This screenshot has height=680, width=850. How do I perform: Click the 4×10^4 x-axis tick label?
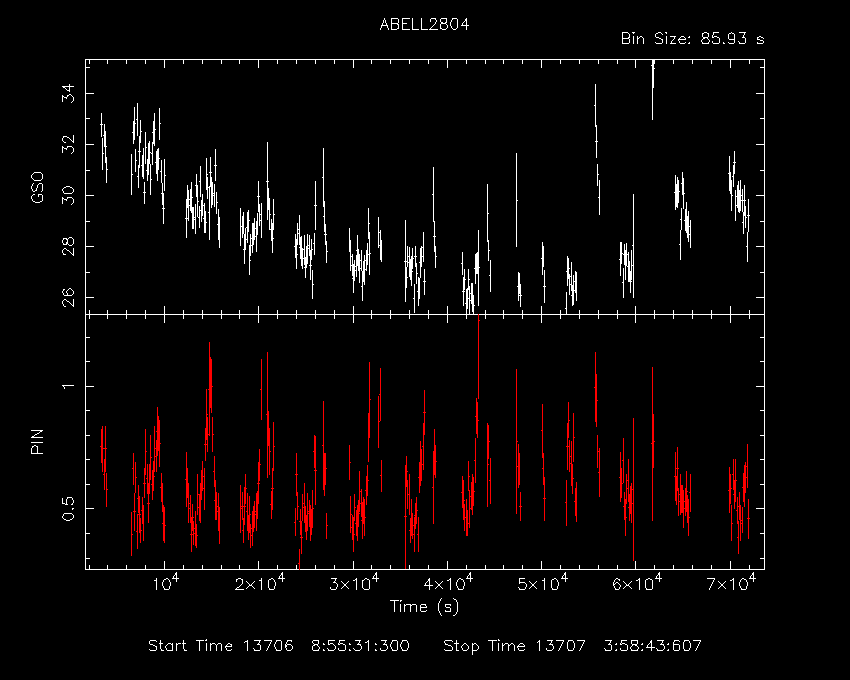(x=448, y=583)
